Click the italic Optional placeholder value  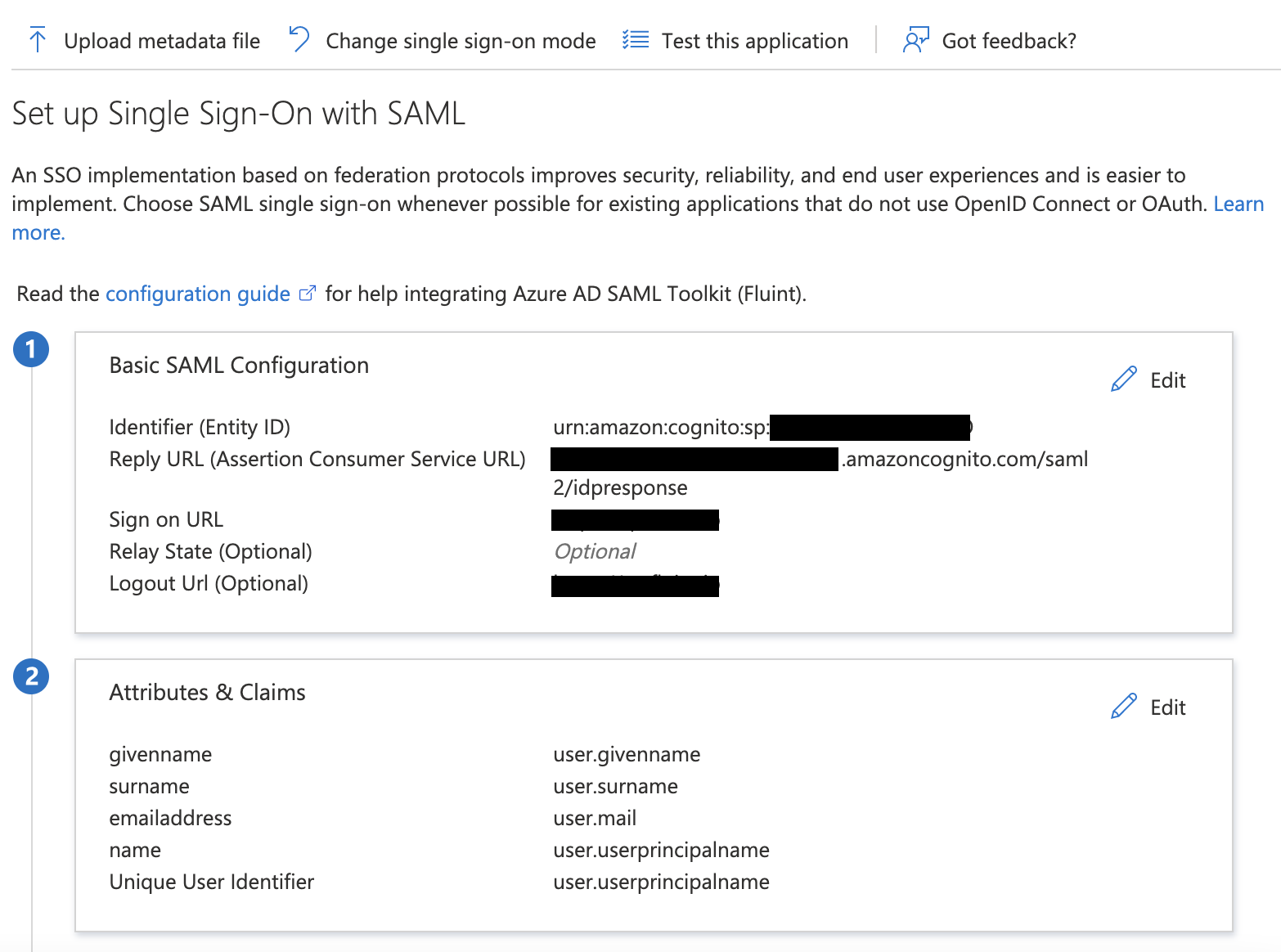click(595, 551)
